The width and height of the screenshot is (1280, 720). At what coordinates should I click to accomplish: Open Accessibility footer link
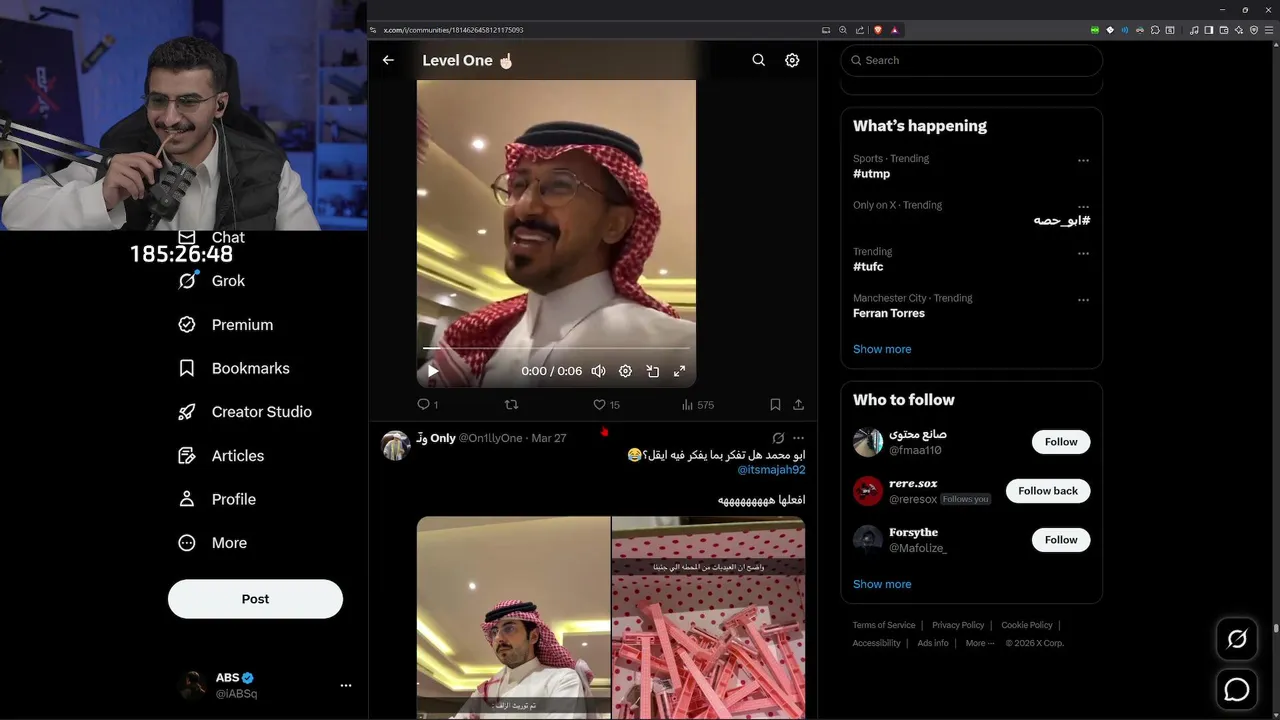tap(877, 643)
